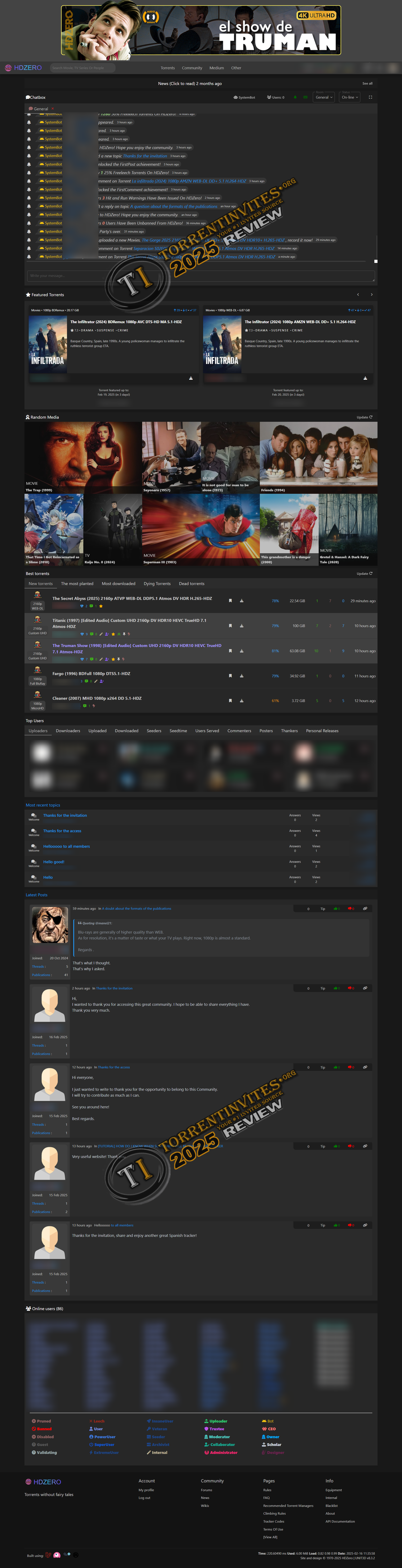Download The Infiltrator BDRemux featured torrent
This screenshot has width=402, height=1568.
point(191,378)
